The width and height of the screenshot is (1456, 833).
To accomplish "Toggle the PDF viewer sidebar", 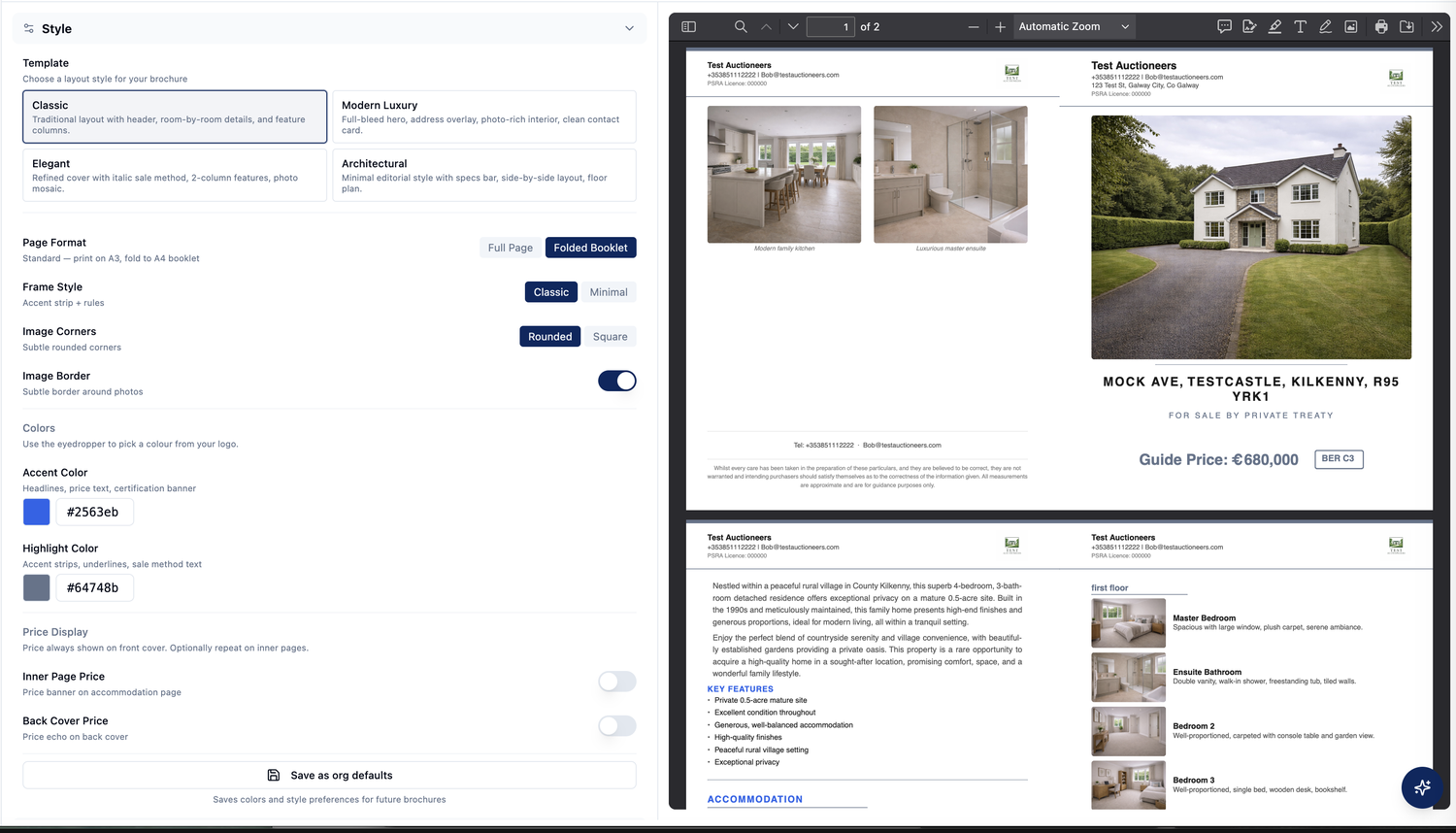I will coord(689,27).
